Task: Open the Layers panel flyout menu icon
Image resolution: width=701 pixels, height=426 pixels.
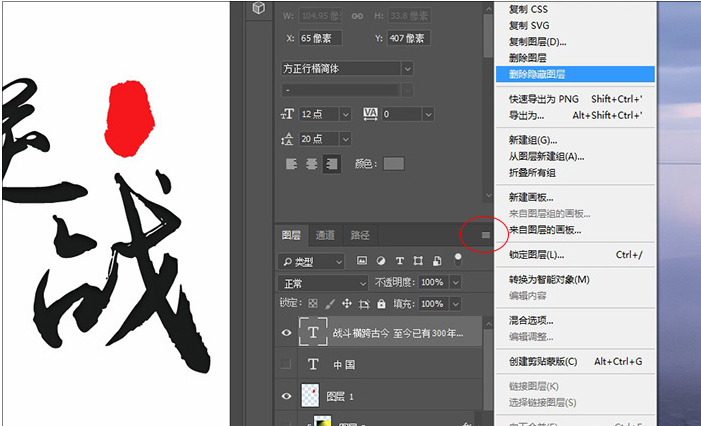Action: pos(486,235)
